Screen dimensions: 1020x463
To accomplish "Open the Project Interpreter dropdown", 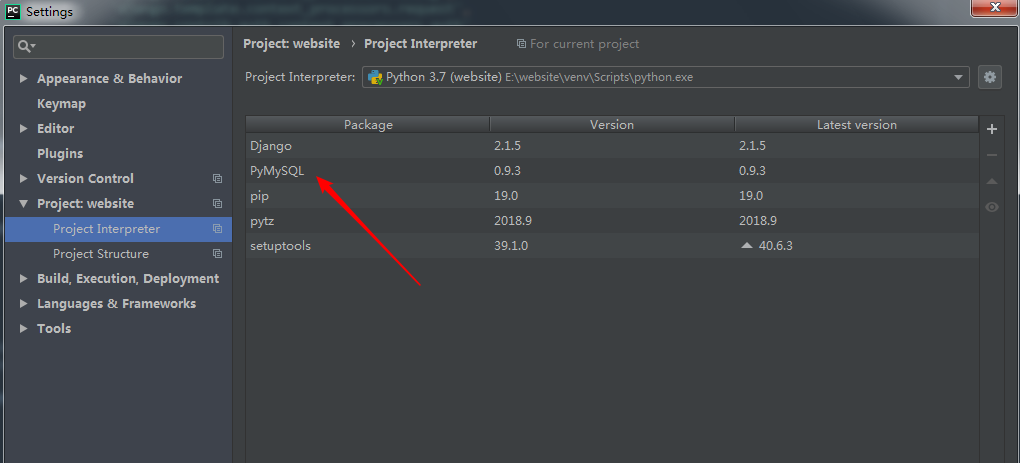I will point(665,77).
